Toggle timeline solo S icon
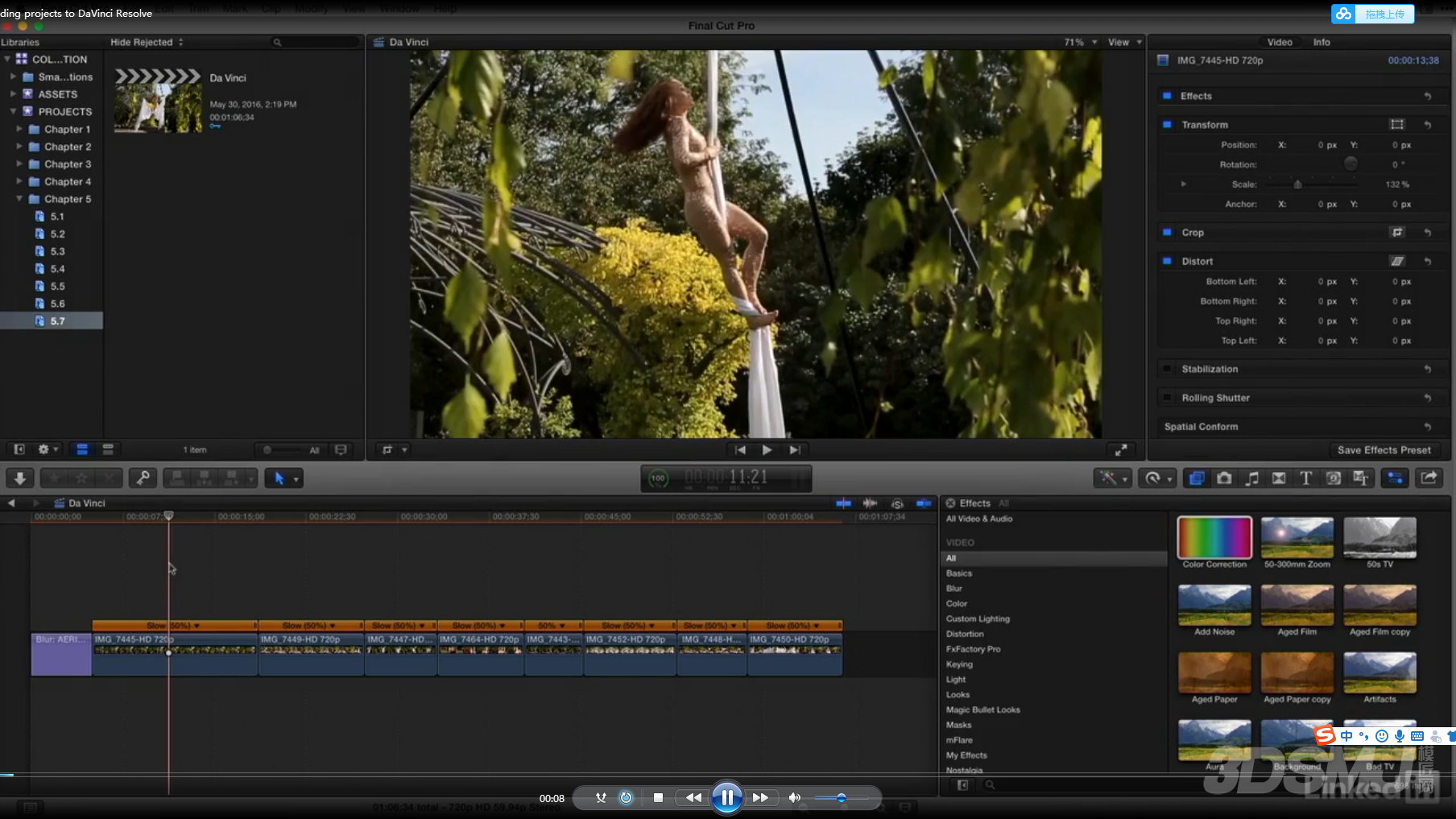The width and height of the screenshot is (1456, 819). [897, 503]
